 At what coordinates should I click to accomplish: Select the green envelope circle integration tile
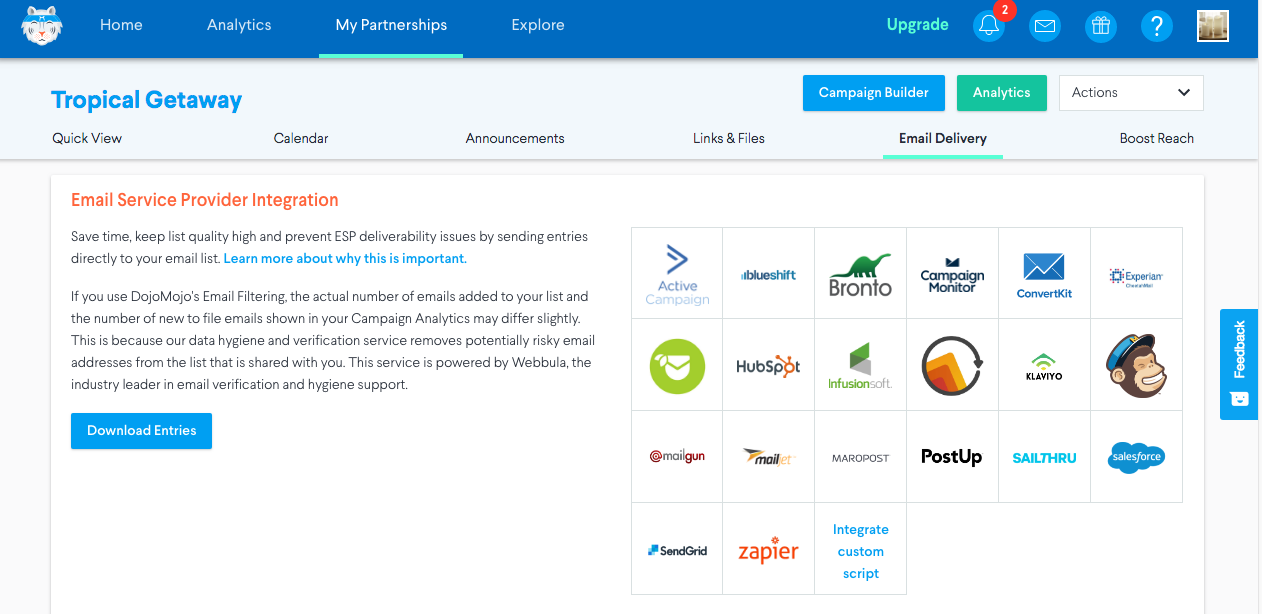point(677,365)
